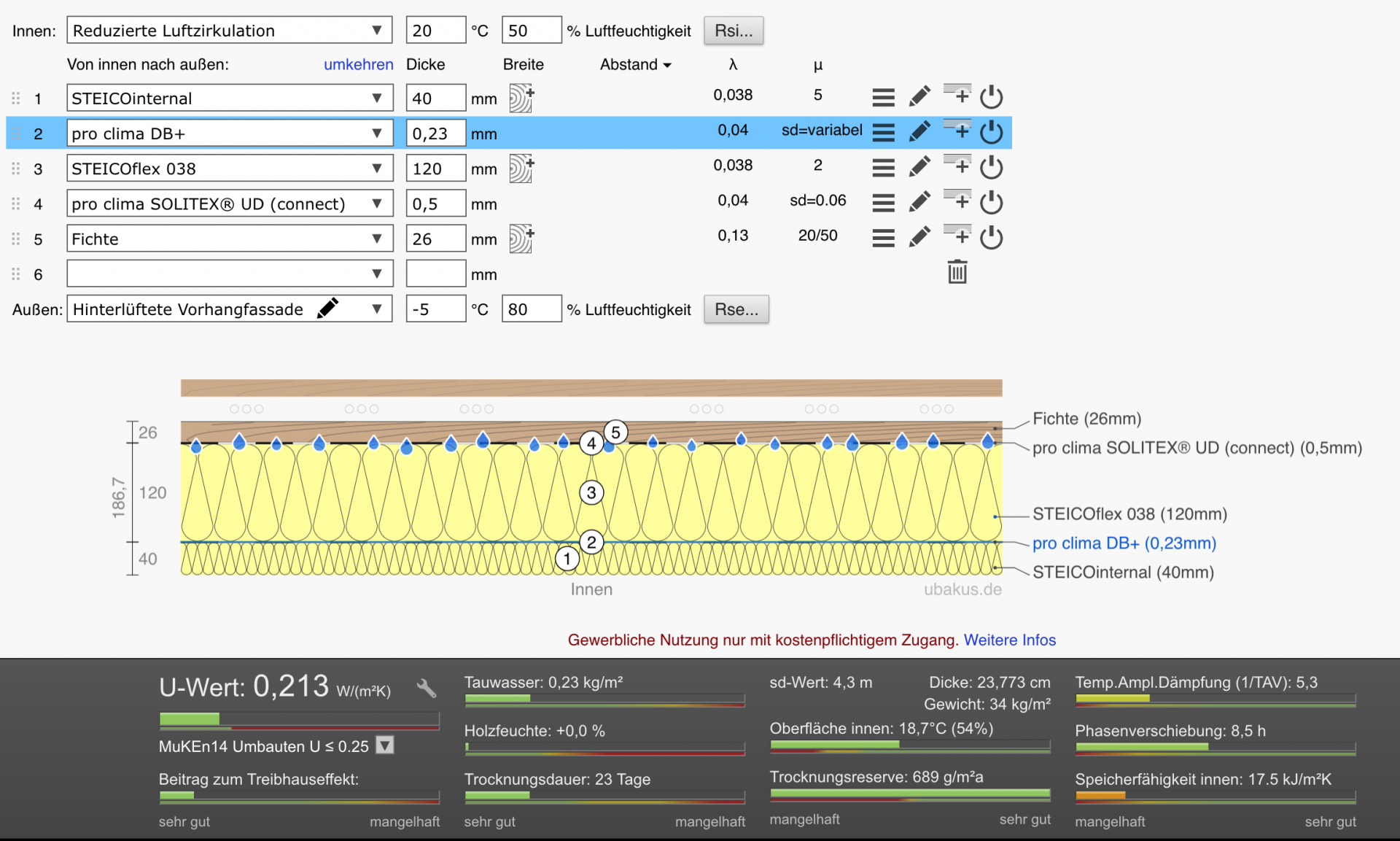Image resolution: width=1400 pixels, height=841 pixels.
Task: Open Außen Hinterlüftete Vorhangfassade dropdown
Action: 229,309
